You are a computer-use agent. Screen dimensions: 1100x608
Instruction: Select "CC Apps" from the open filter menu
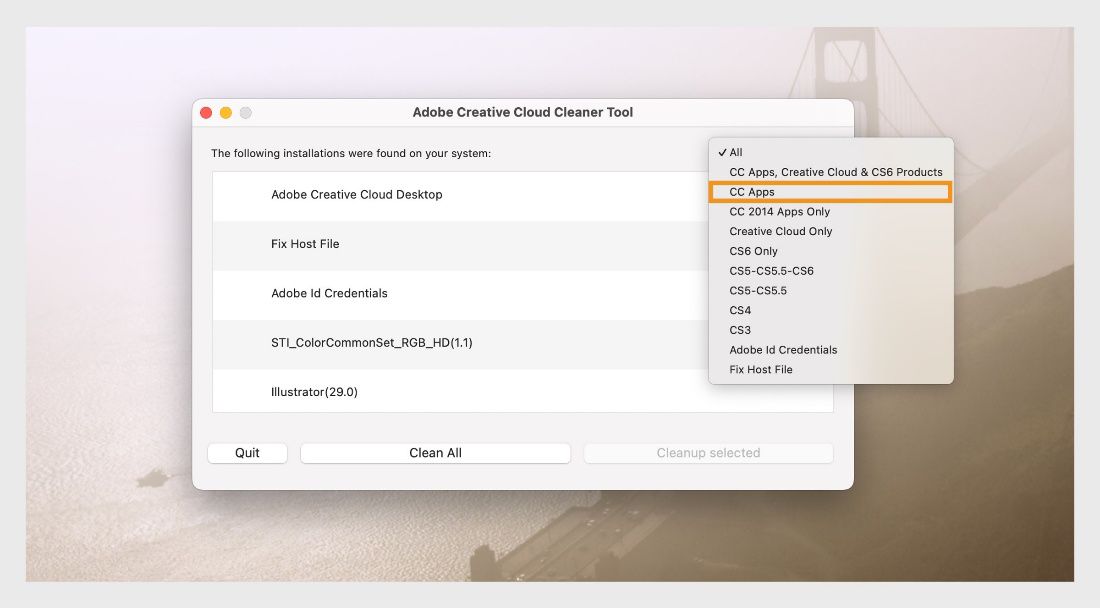[x=752, y=192]
